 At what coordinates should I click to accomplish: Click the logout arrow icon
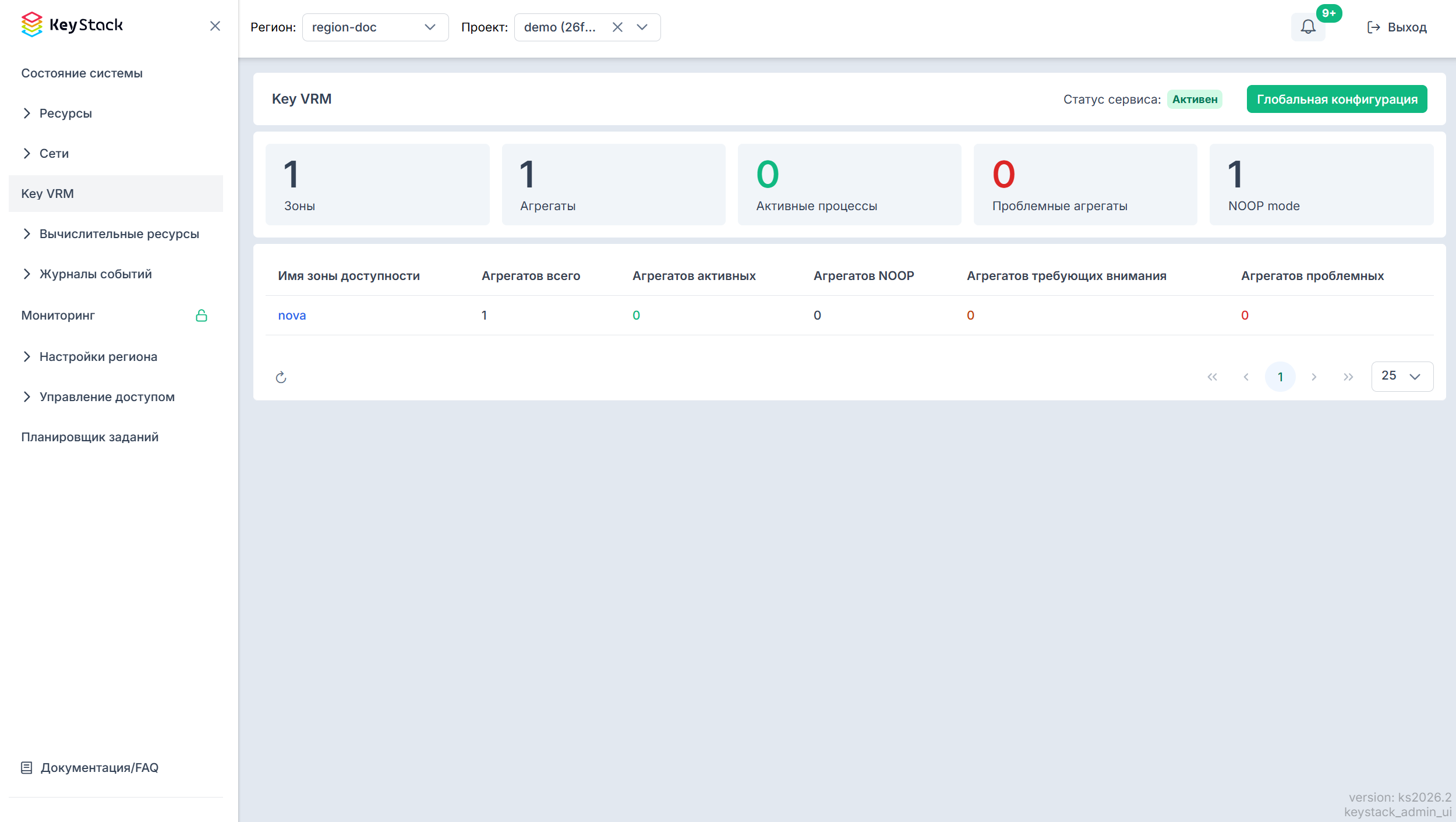[x=1373, y=27]
